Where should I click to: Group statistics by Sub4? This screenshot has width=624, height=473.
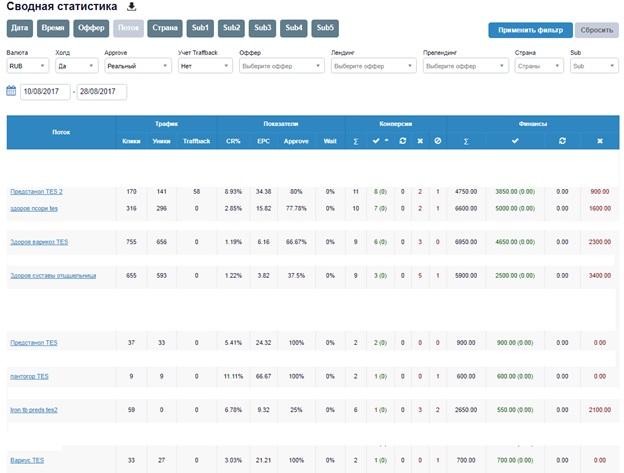(x=294, y=28)
